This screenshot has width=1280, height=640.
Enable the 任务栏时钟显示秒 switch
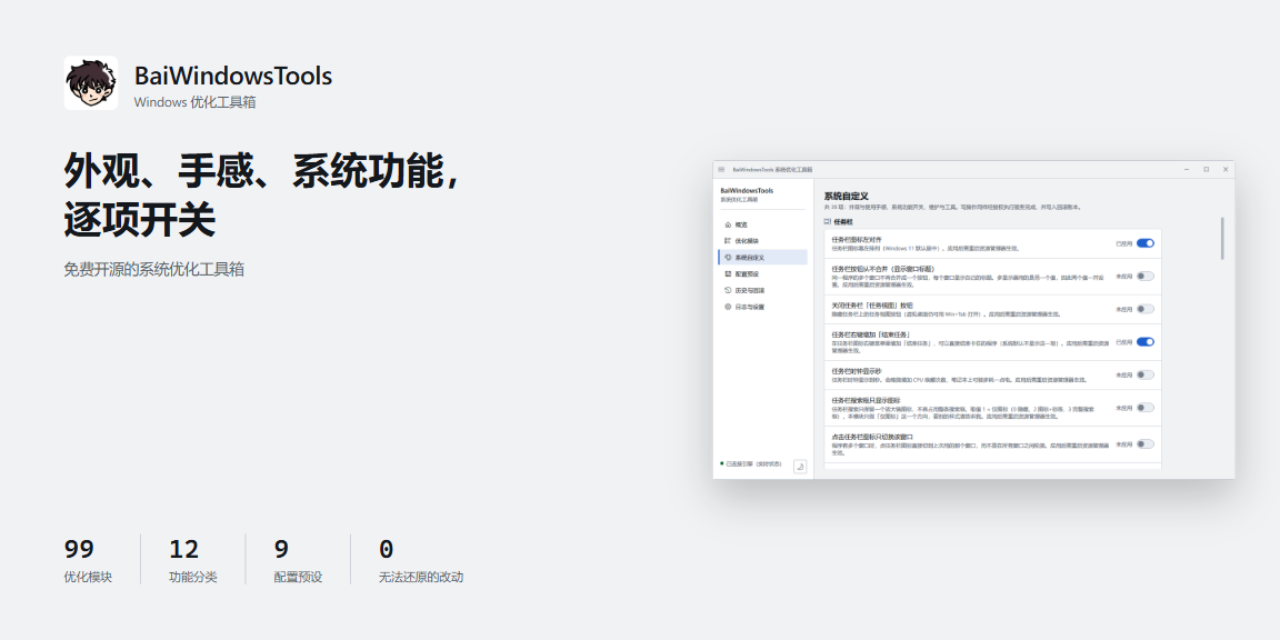(1145, 375)
